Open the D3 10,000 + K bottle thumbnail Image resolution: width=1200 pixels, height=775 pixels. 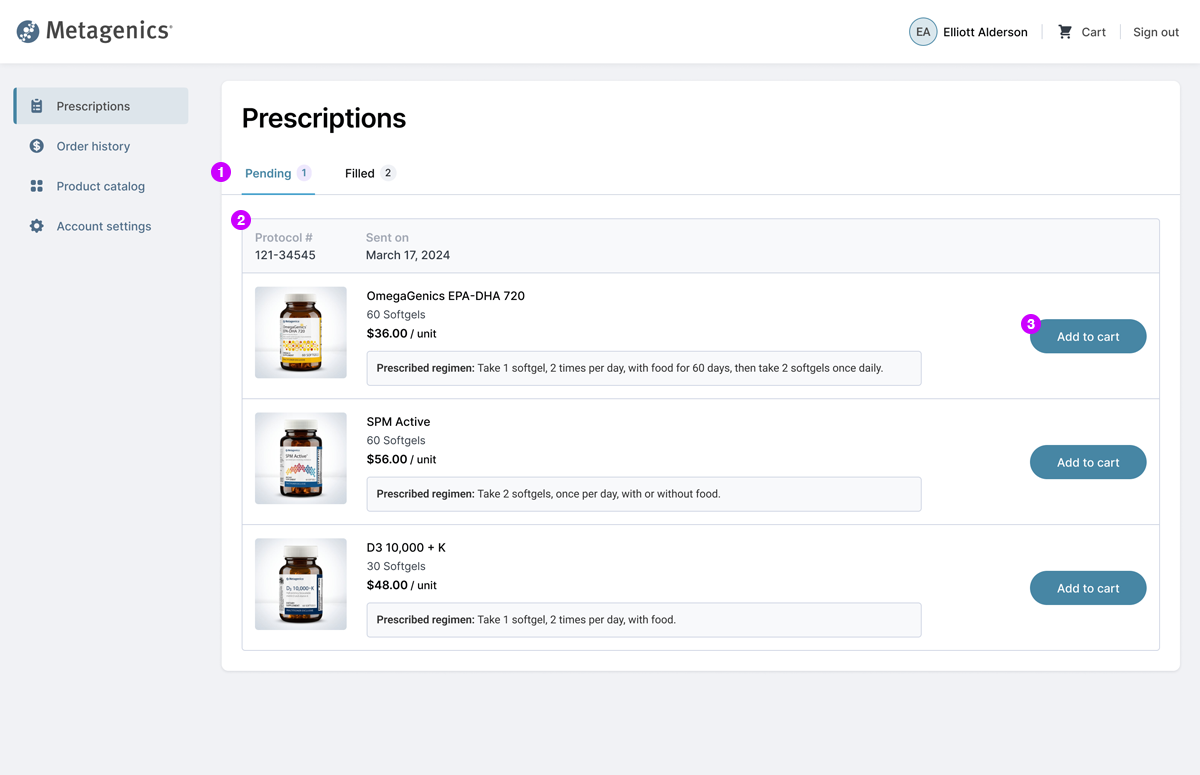[301, 585]
